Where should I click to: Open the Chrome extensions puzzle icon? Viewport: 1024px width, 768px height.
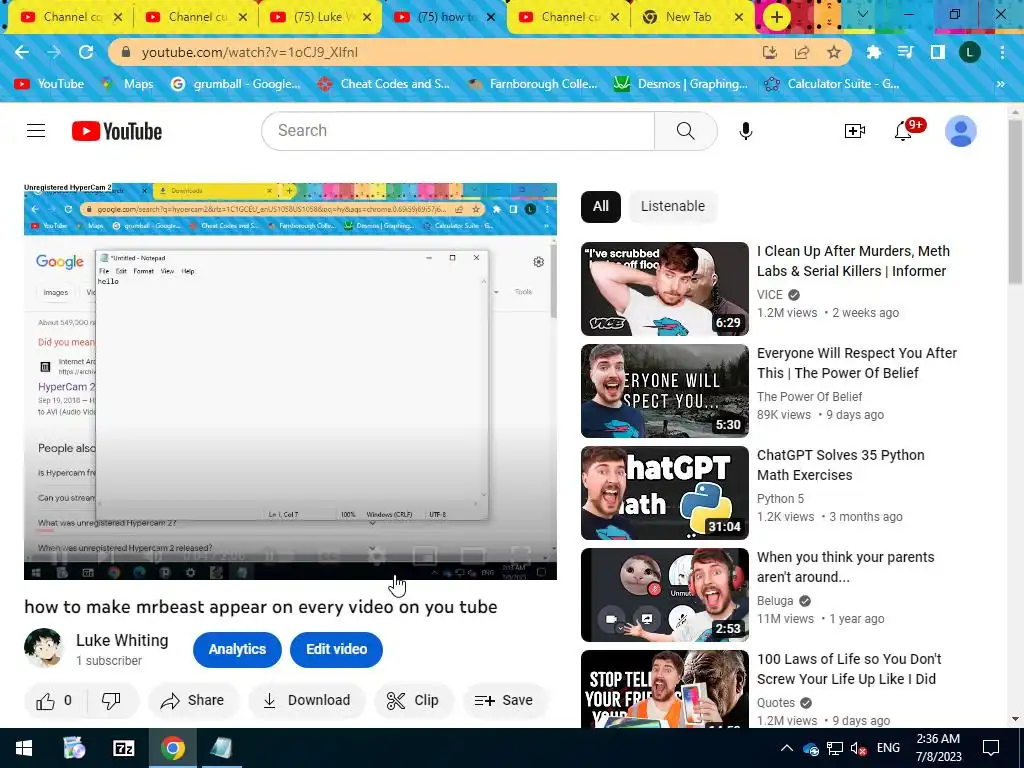(x=874, y=52)
